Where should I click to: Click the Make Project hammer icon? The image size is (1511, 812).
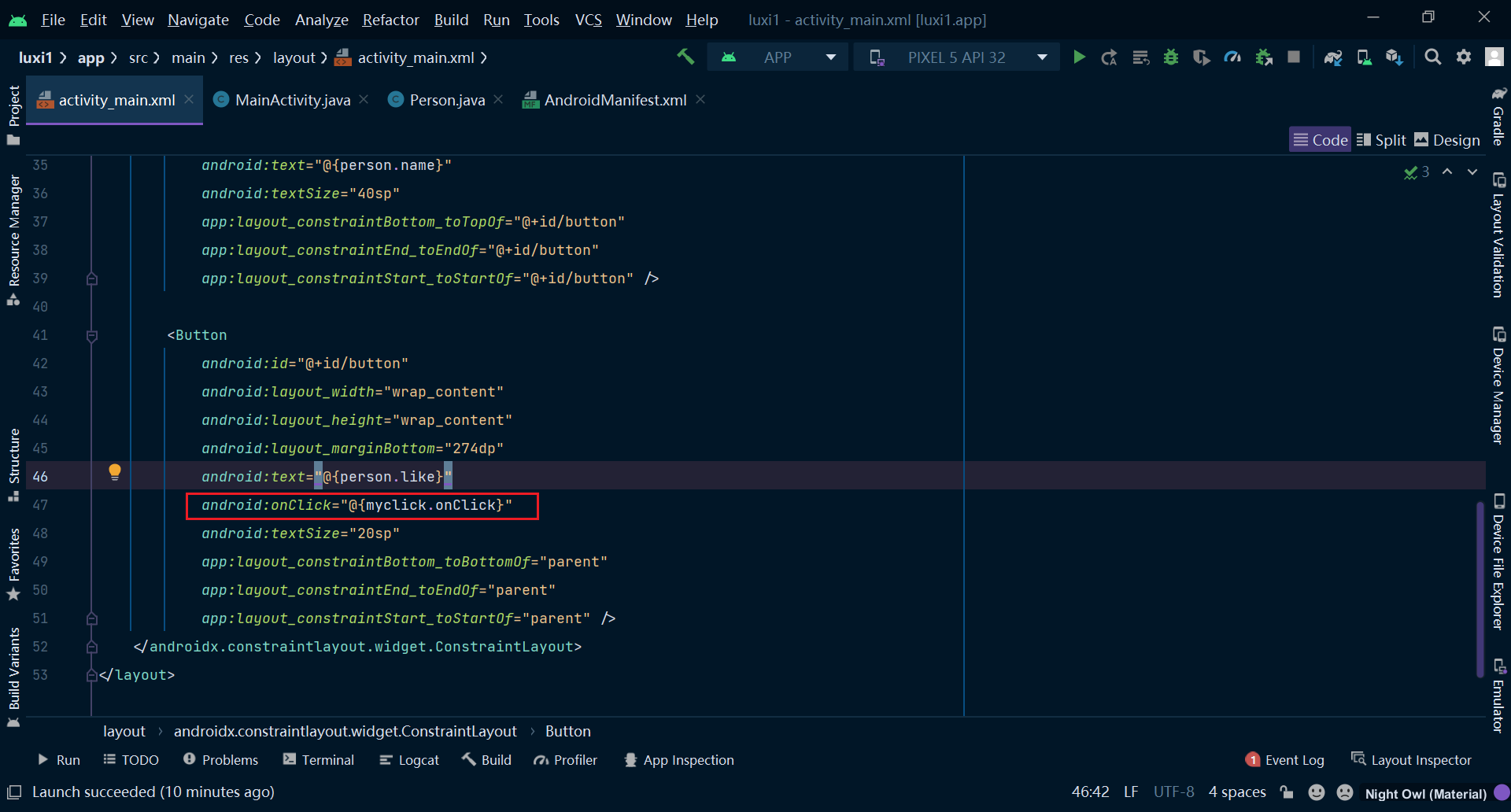click(685, 57)
